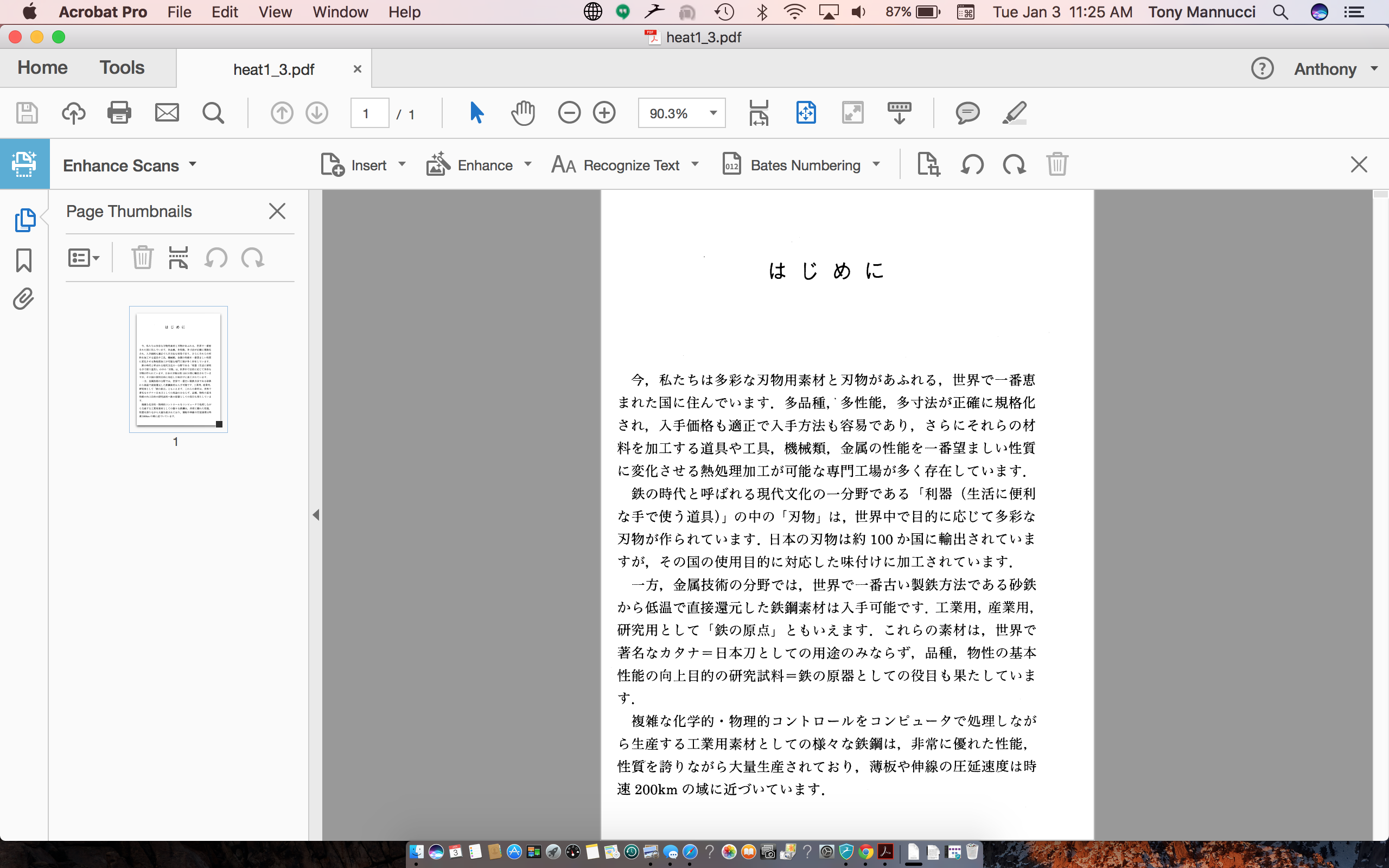The width and height of the screenshot is (1389, 868).
Task: Expand the Bates Numbering dropdown
Action: pos(876,165)
